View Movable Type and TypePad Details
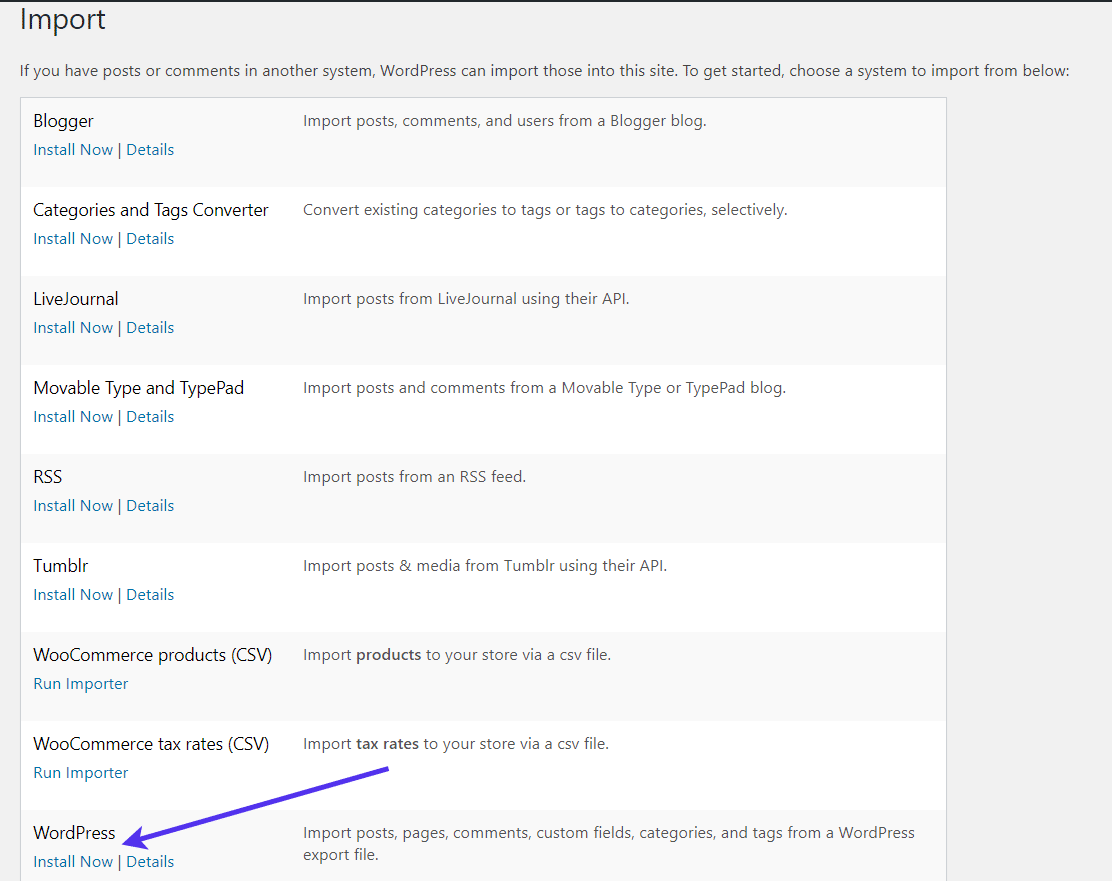This screenshot has width=1112, height=881. (x=150, y=416)
